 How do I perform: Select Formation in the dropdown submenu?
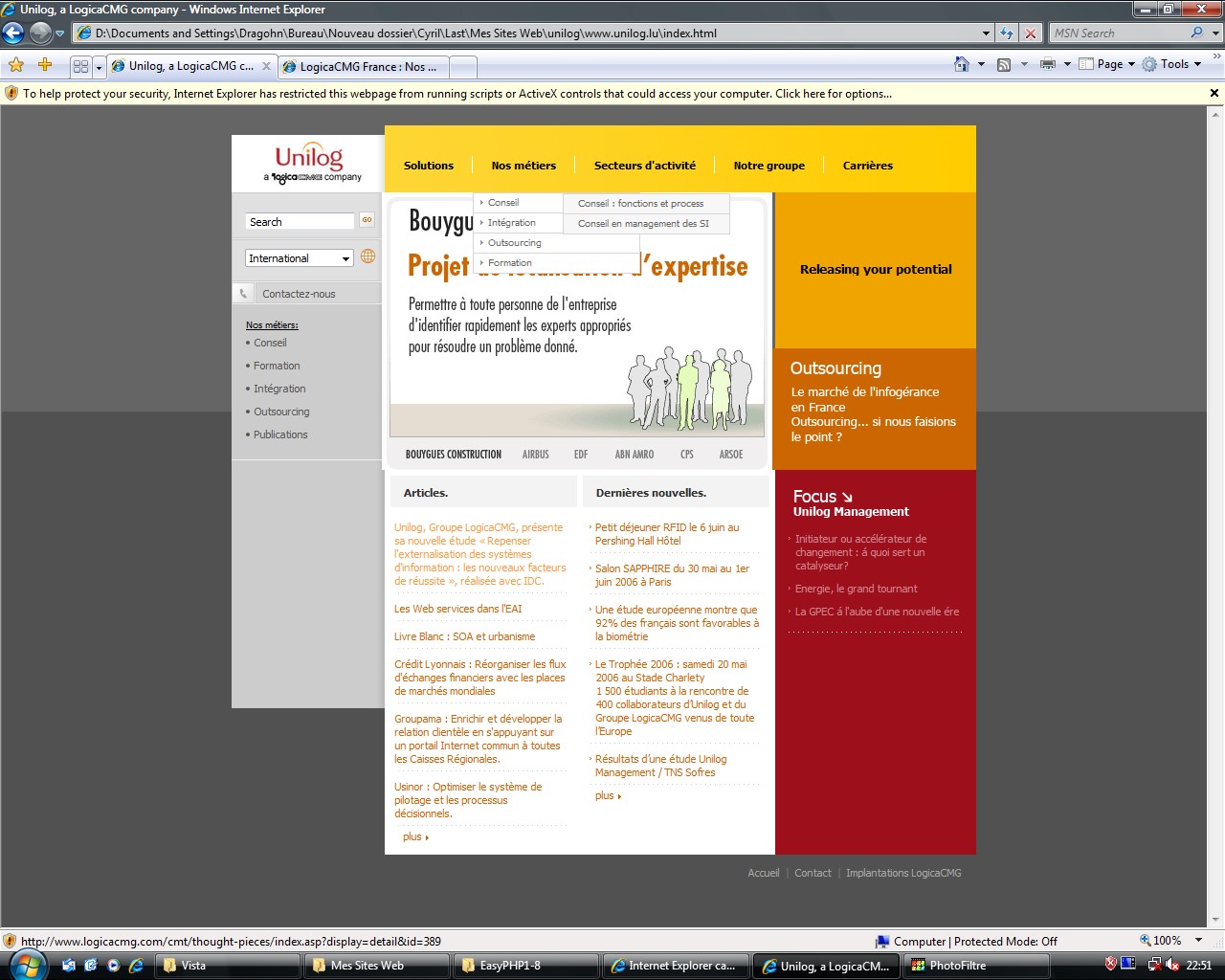point(556,263)
